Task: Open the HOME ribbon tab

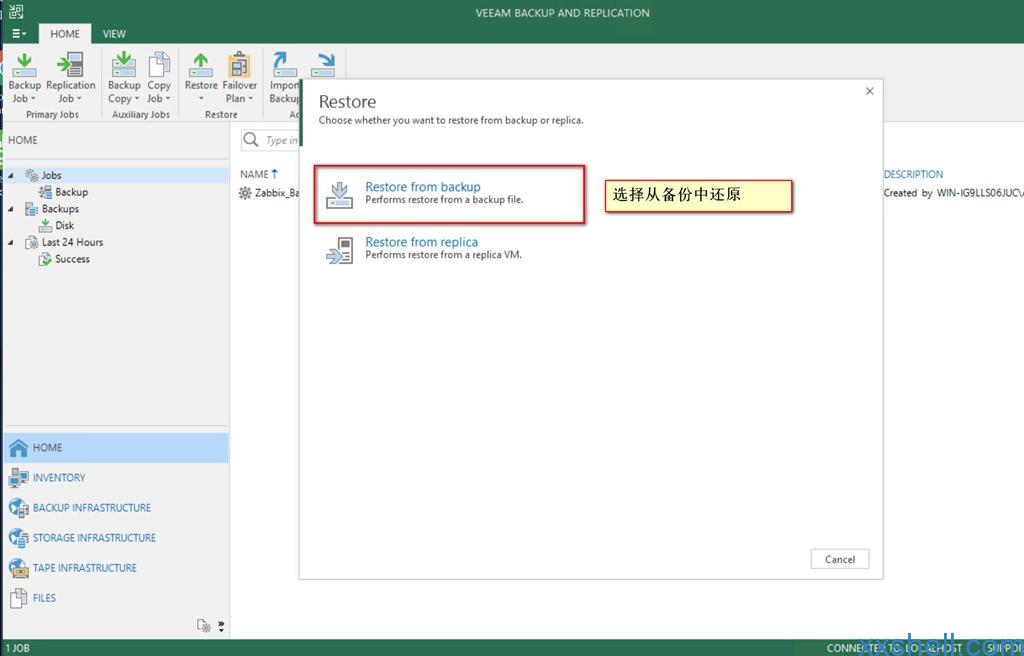Action: pos(65,34)
